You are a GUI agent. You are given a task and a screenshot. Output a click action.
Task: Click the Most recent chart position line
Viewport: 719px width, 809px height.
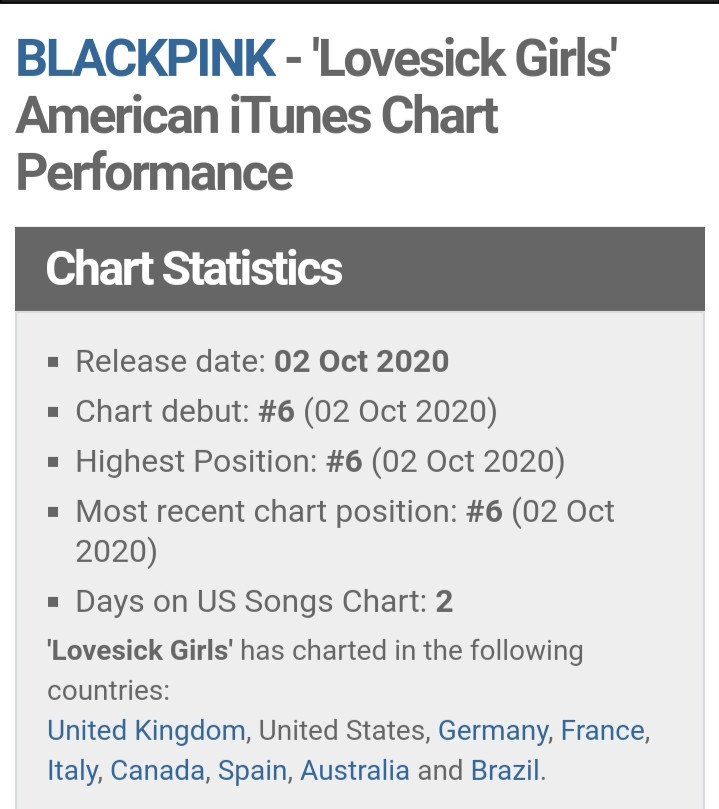pyautogui.click(x=345, y=531)
